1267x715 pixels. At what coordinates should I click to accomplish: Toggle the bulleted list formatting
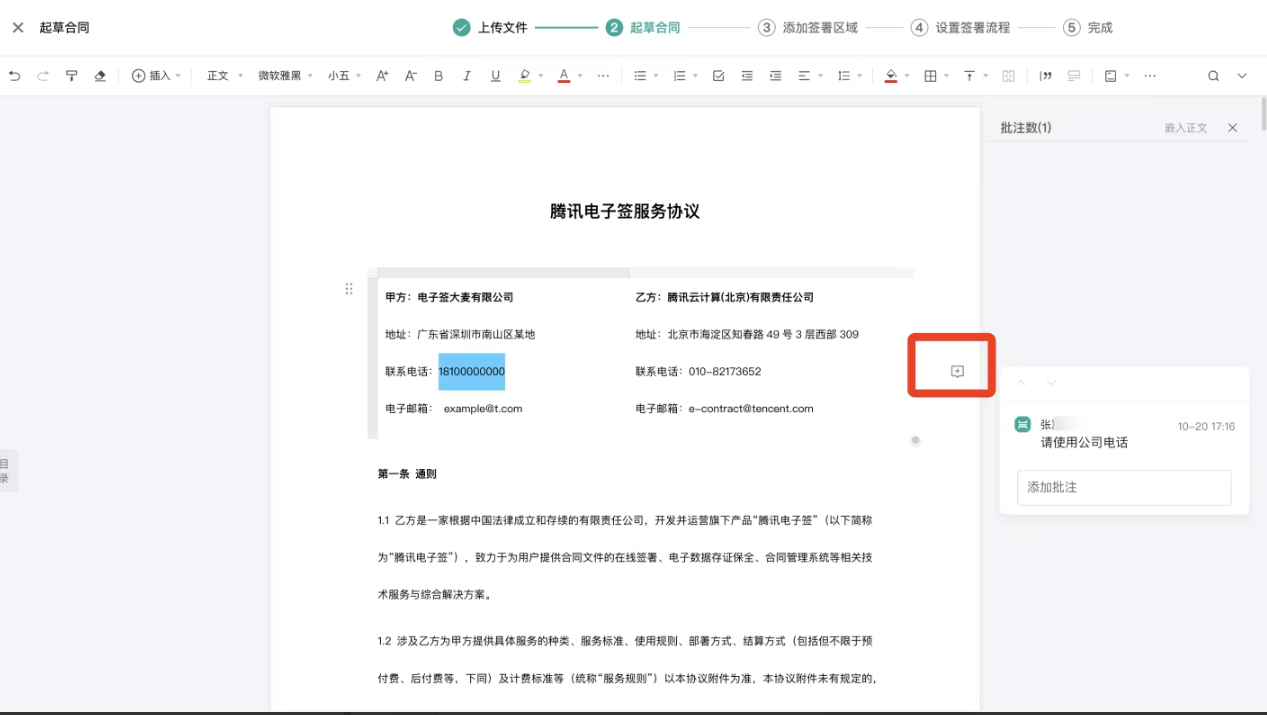click(x=641, y=75)
